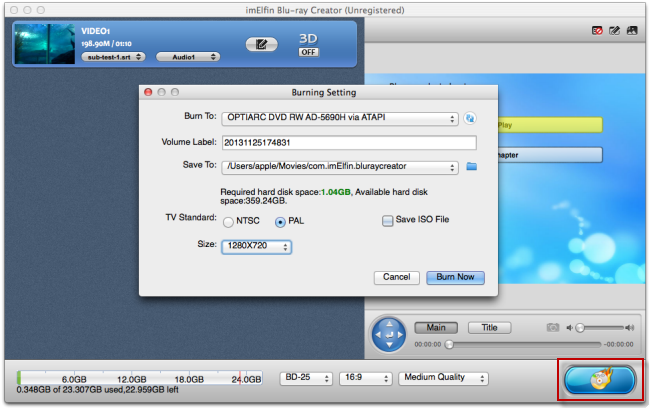Open the sub-test-1.srt subtitle dropdown
Screen dimensions: 650x409
click(x=113, y=57)
